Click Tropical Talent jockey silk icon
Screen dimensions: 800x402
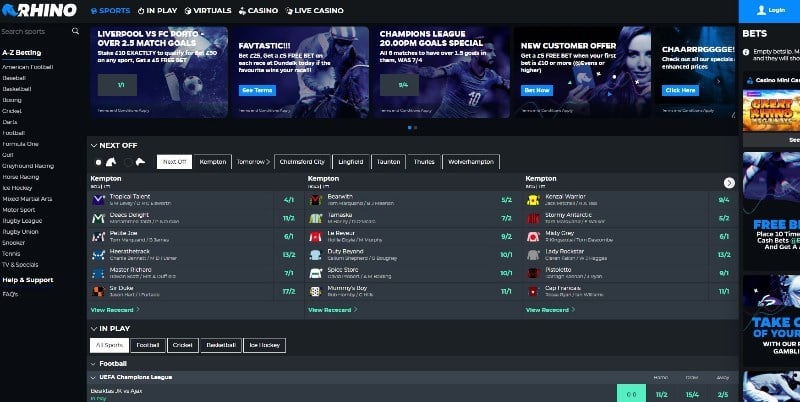click(x=98, y=200)
